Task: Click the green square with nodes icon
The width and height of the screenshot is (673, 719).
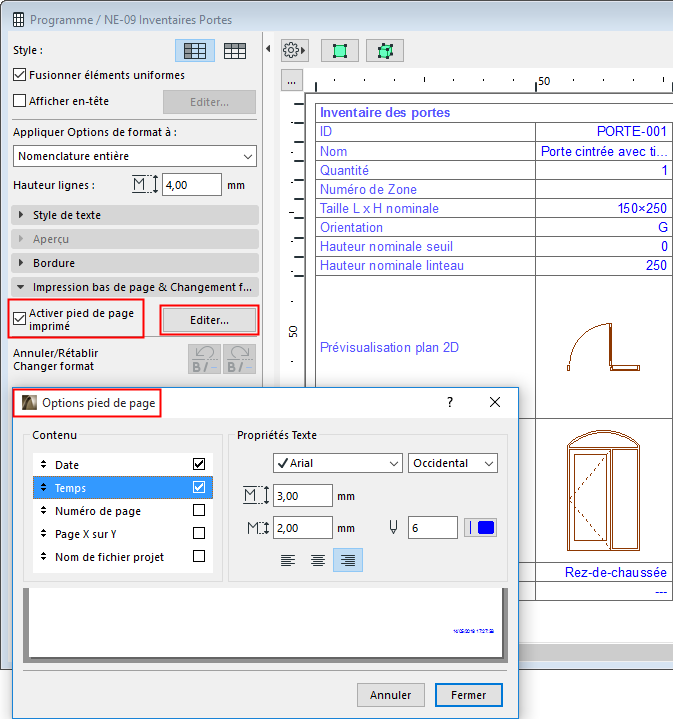Action: point(384,50)
